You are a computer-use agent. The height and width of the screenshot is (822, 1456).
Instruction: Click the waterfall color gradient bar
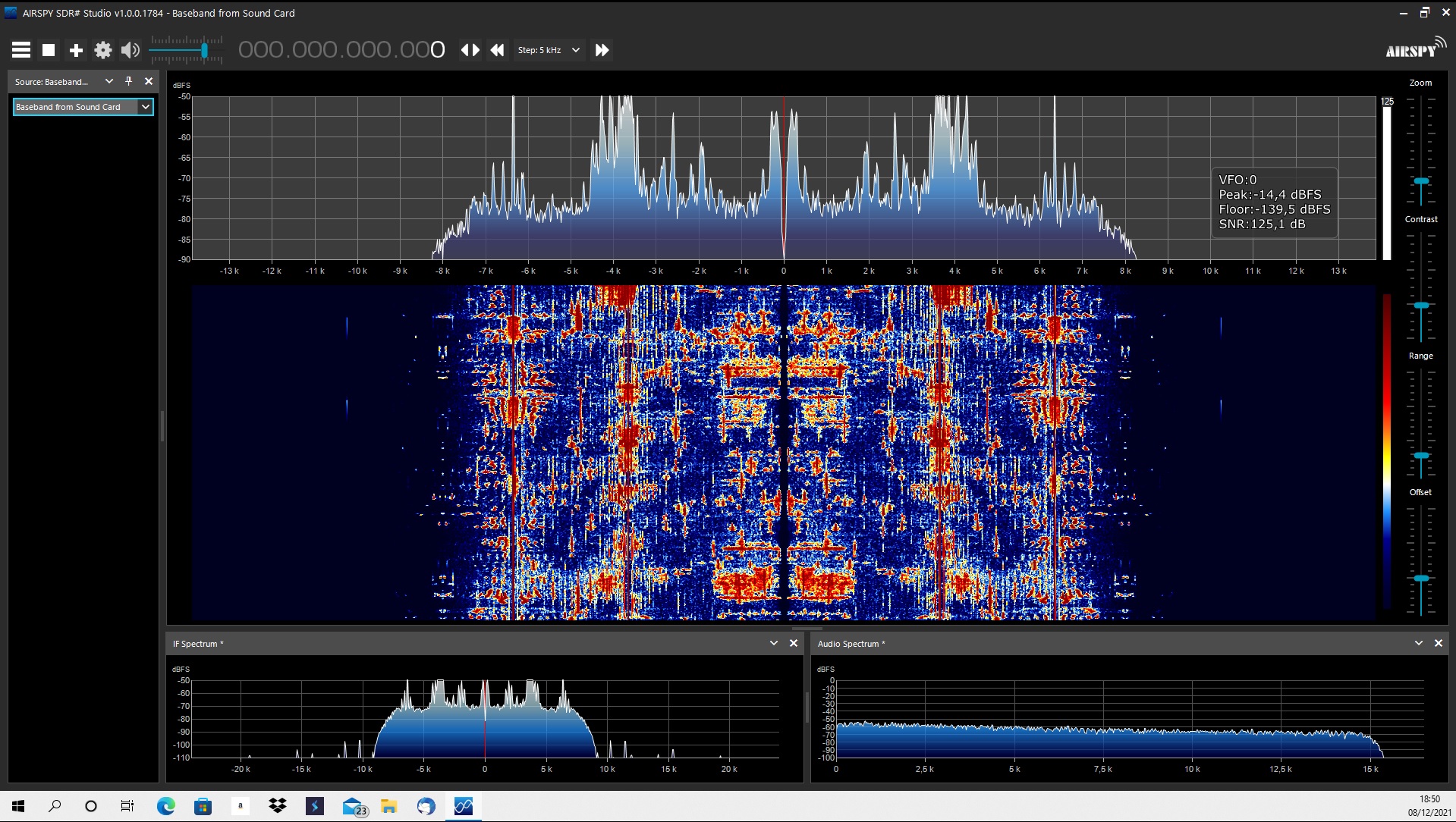point(1387,451)
